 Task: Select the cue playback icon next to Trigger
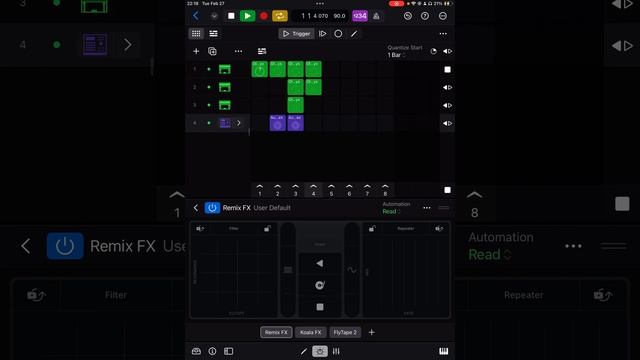pyautogui.click(x=322, y=33)
